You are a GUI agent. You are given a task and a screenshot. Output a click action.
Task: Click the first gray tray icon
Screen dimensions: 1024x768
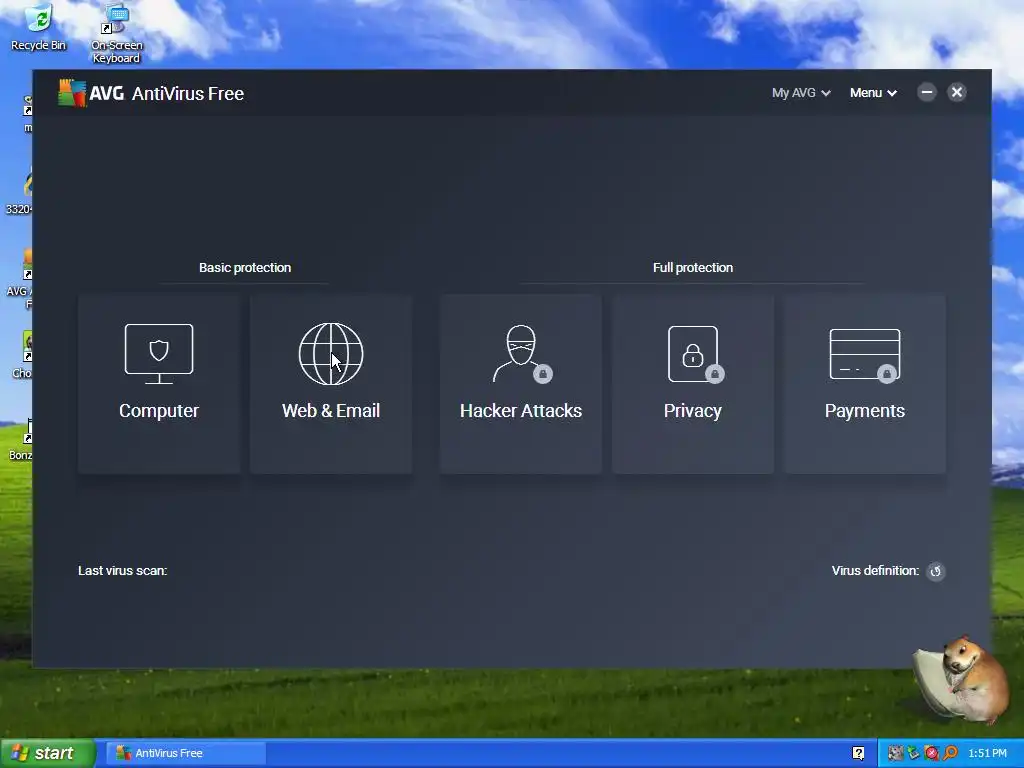[x=895, y=753]
